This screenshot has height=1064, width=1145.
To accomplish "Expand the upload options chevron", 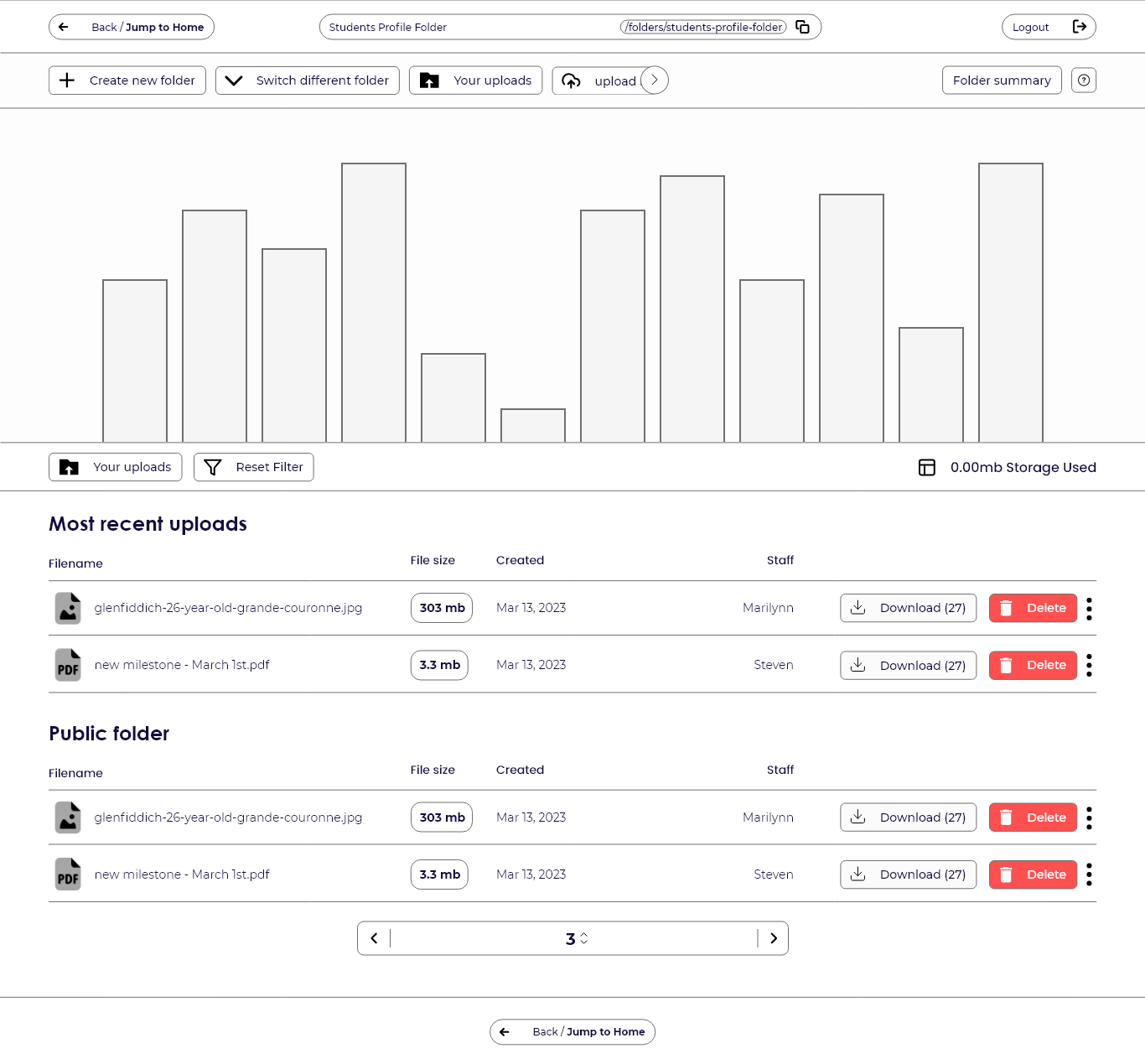I will 655,80.
